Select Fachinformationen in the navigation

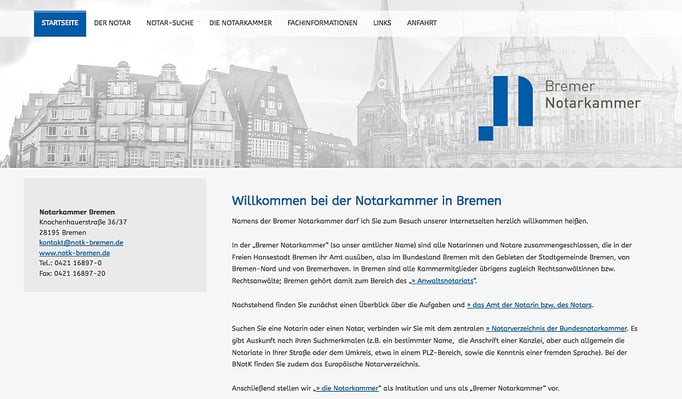pos(322,23)
